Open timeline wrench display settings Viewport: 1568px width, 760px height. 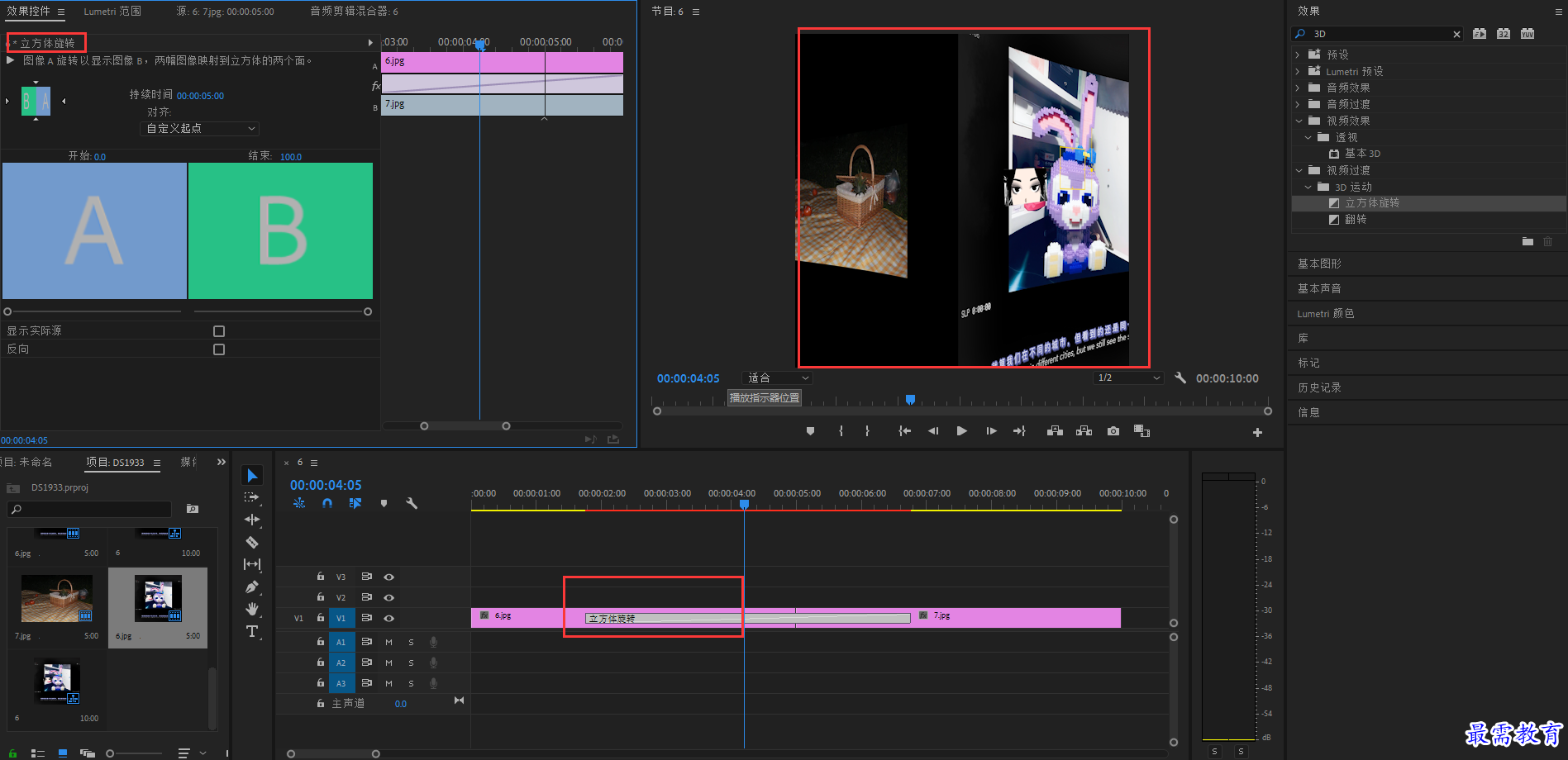[x=411, y=503]
